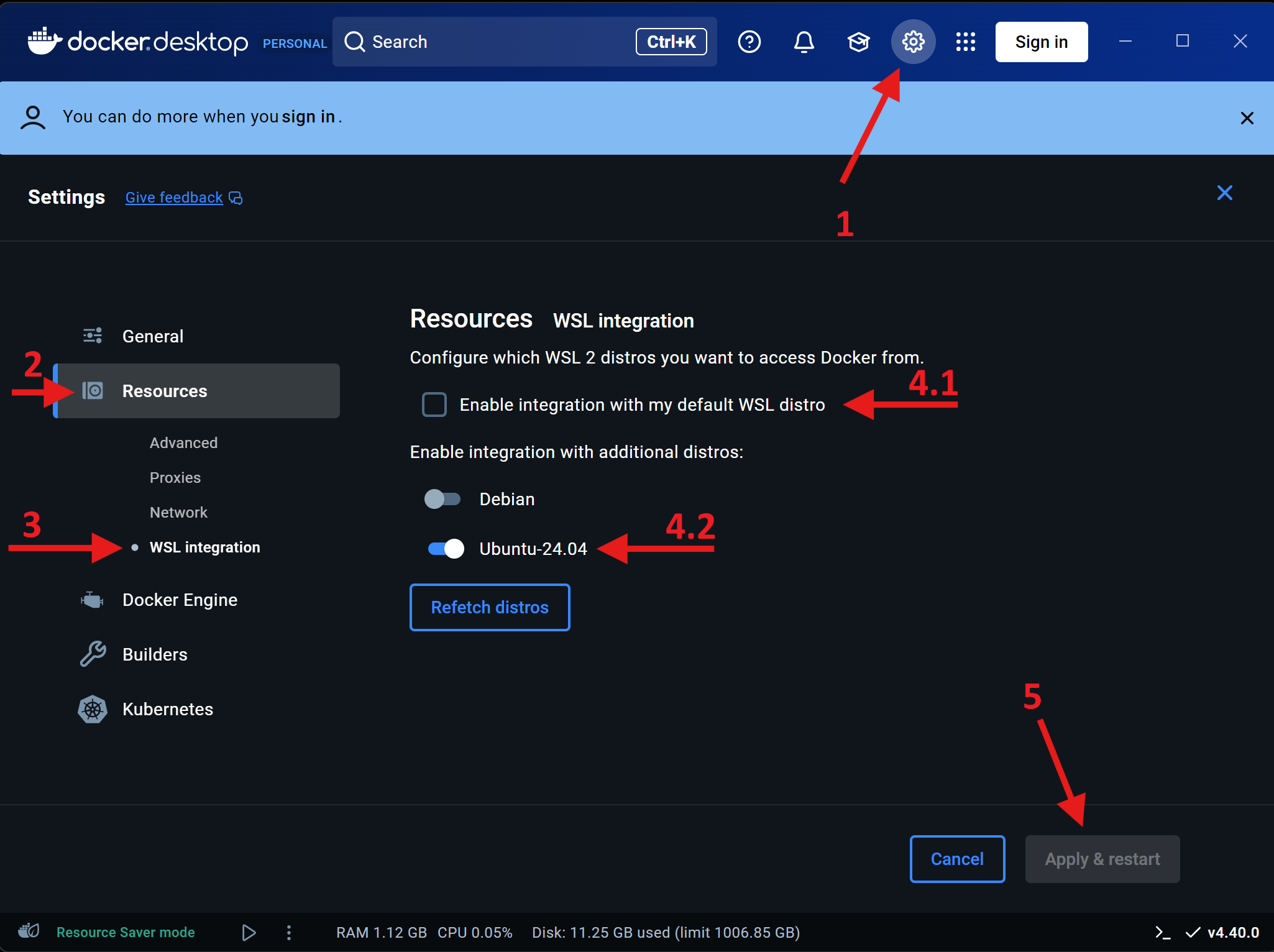Screen dimensions: 1274x952
Task: Click inside the Search field
Action: (x=525, y=42)
